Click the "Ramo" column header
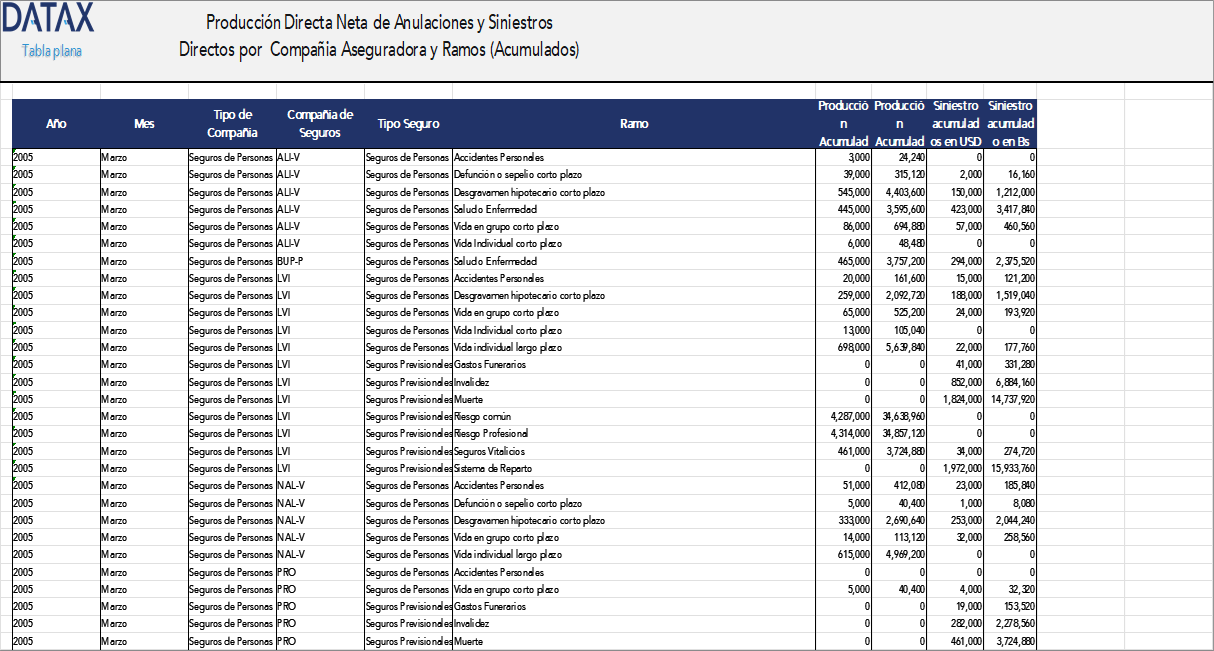Viewport: 1214px width, 651px height. tap(635, 123)
